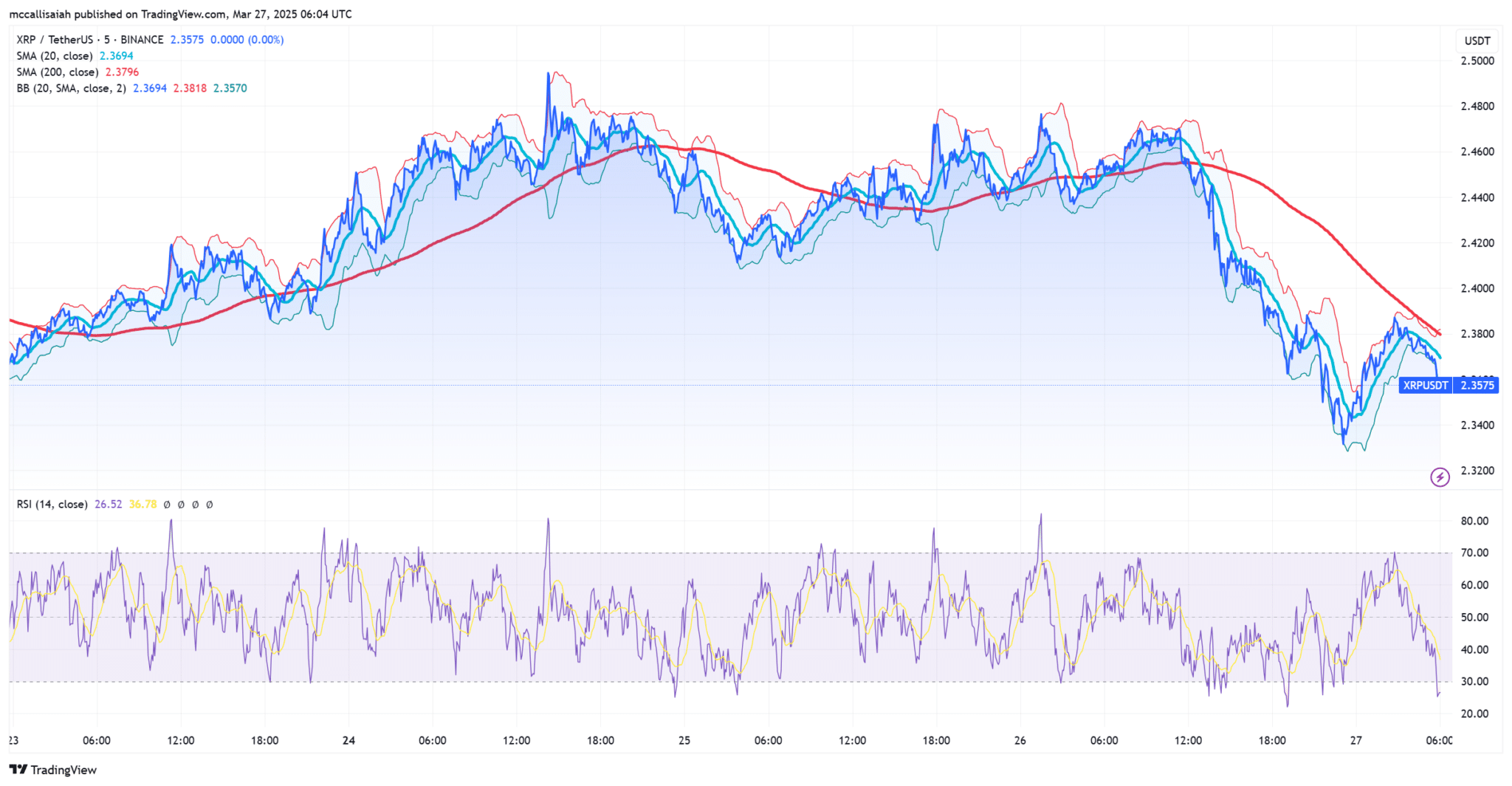This screenshot has height=786, width=1512.
Task: Click the date label 25 on time axis
Action: 684,740
